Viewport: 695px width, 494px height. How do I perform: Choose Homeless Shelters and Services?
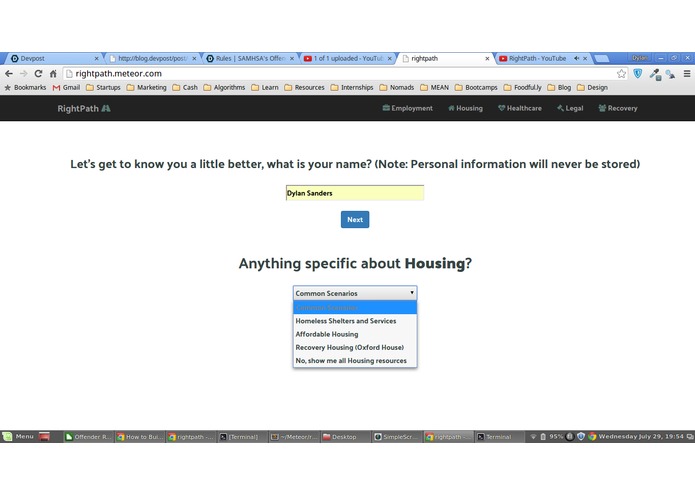[355, 321]
